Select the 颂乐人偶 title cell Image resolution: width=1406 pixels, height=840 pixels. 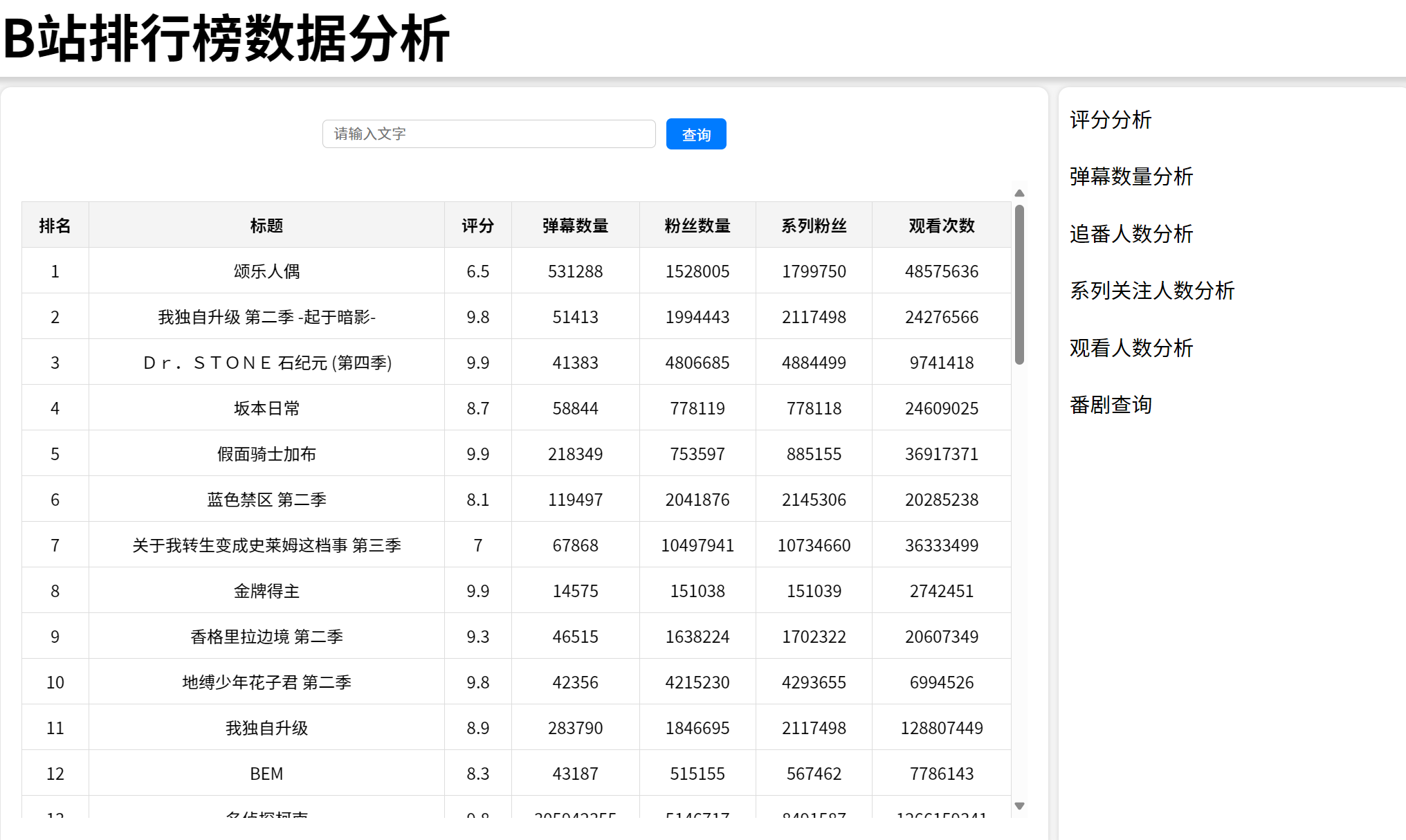[x=266, y=271]
